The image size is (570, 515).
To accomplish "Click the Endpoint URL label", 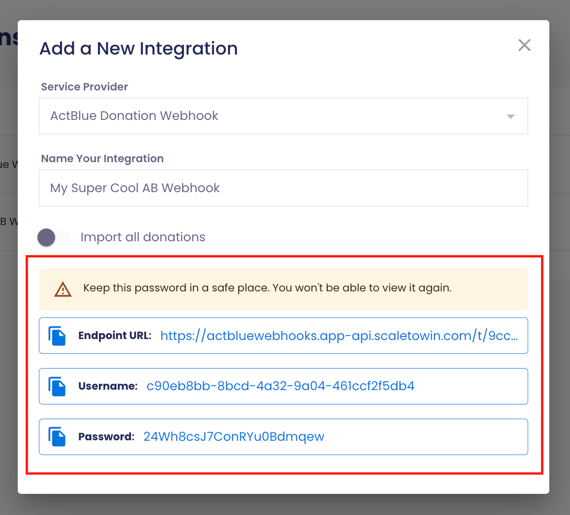I will [115, 335].
